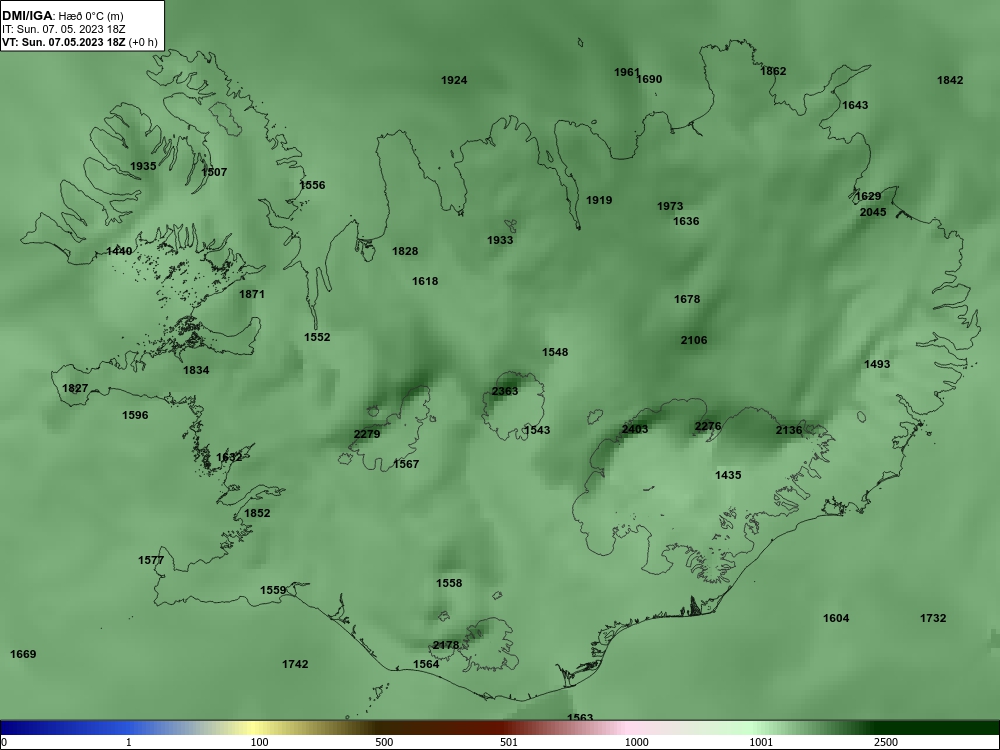Click the value 2106
This screenshot has height=750, width=1000.
tap(694, 341)
